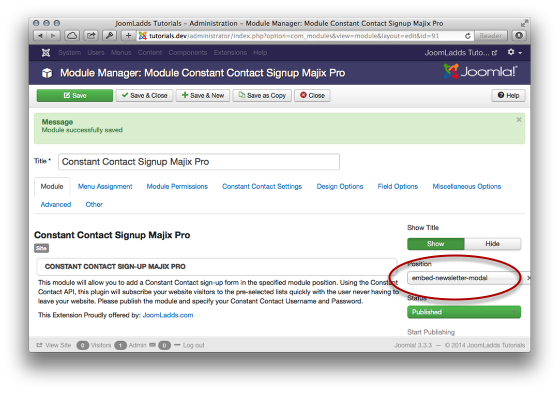Image resolution: width=560 pixels, height=393 pixels.
Task: Click the module cube icon beside the title
Action: [x=47, y=73]
